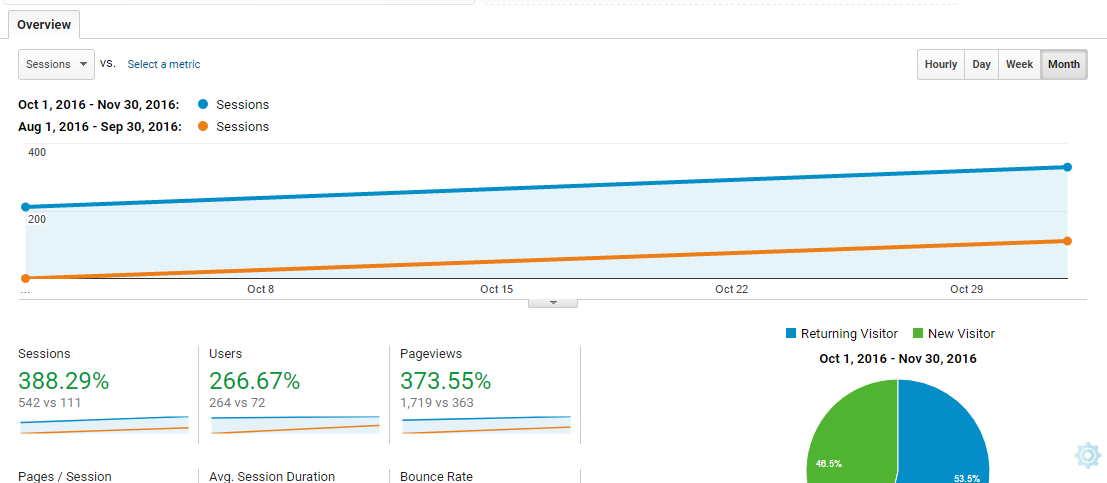Click the Oct 22 axis label
1107x483 pixels.
pyautogui.click(x=732, y=289)
